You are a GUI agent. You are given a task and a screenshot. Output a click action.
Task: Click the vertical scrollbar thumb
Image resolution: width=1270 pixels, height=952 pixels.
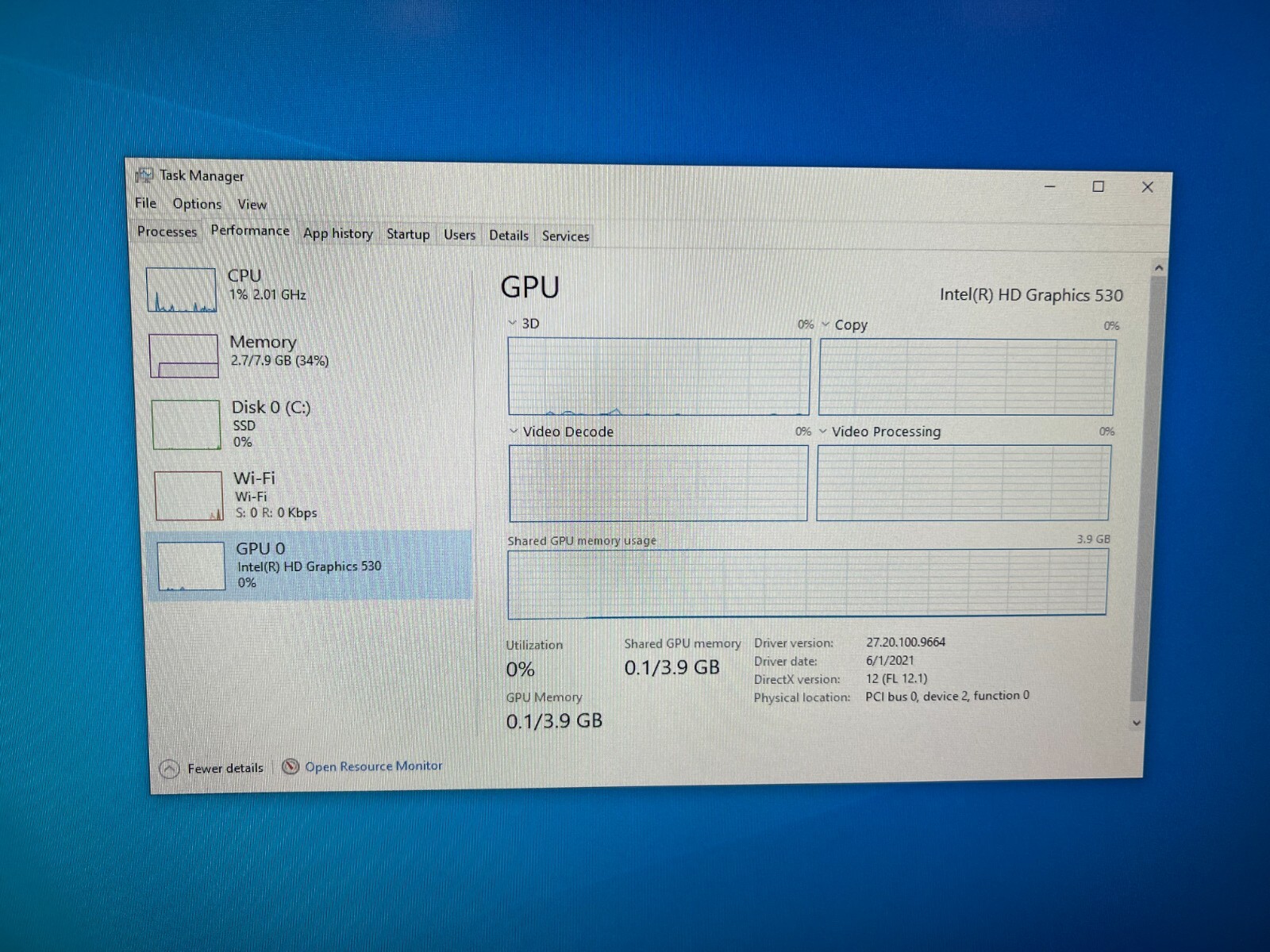pos(1149,488)
